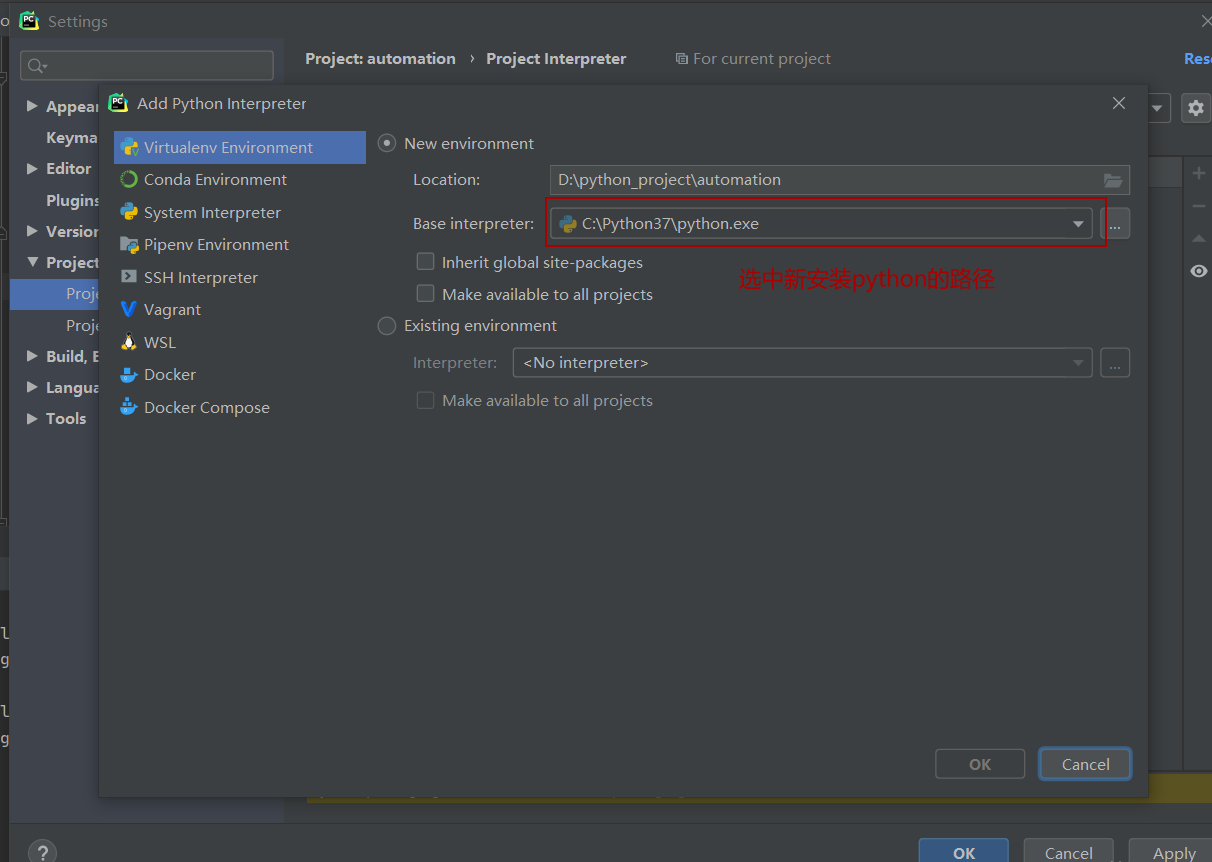Open the Location folder browser
1212x862 pixels.
[1114, 180]
